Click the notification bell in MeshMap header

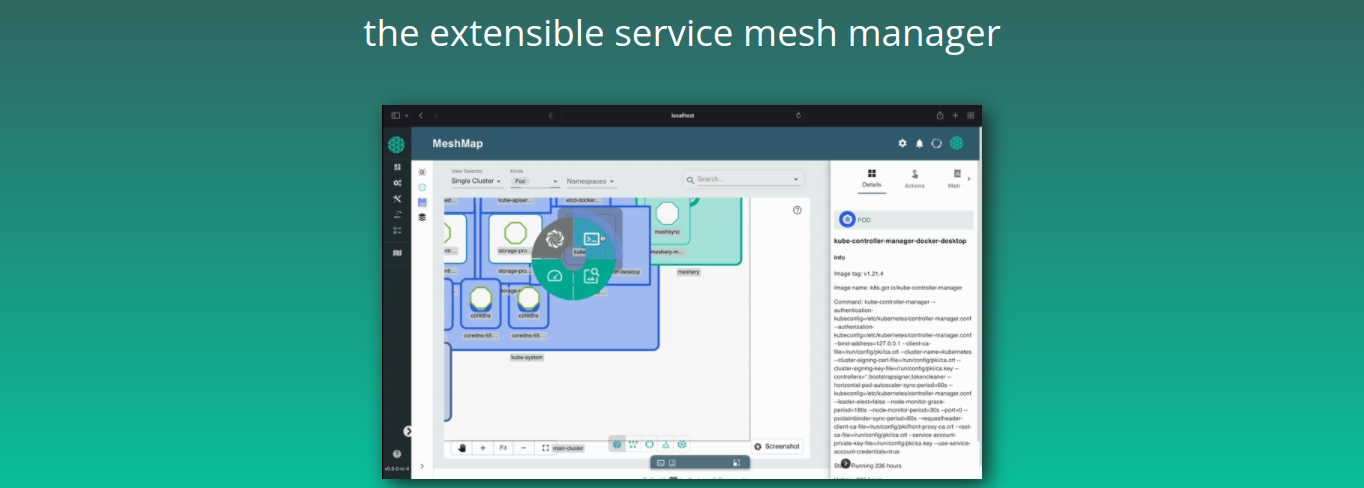click(919, 143)
